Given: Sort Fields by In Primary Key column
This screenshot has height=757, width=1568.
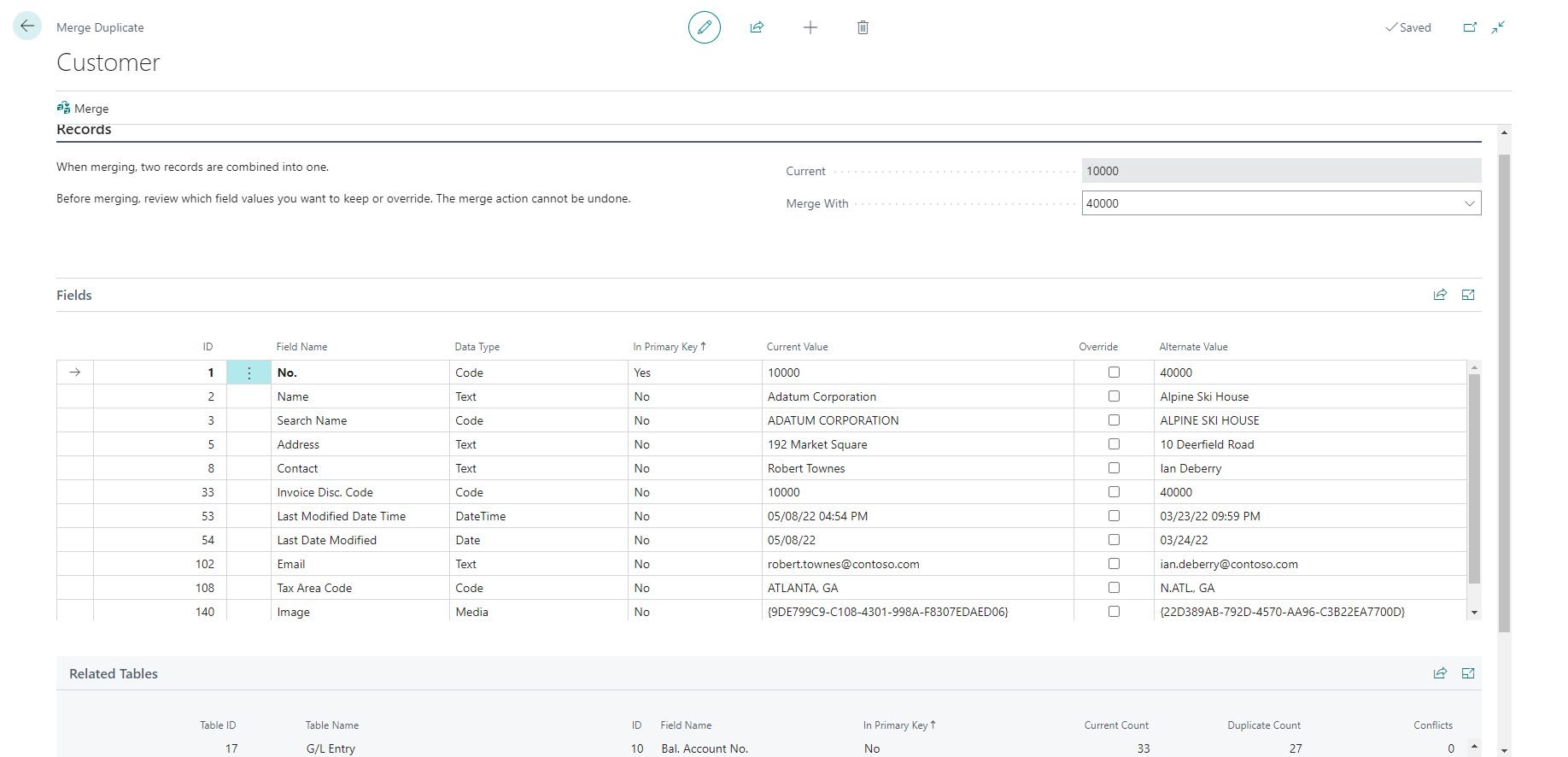Looking at the screenshot, I should [669, 347].
